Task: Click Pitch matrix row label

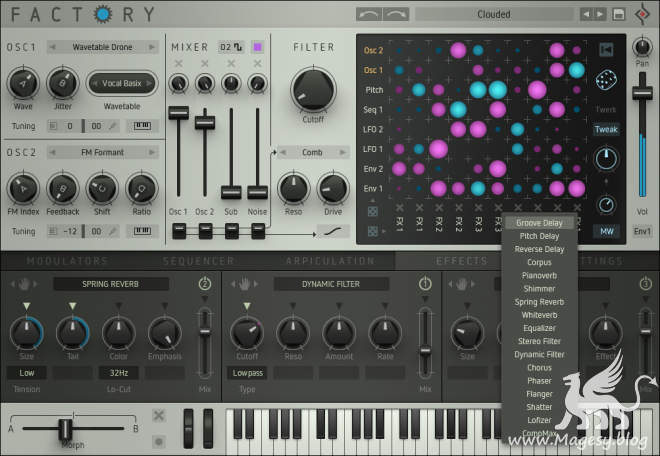Action: (x=374, y=90)
